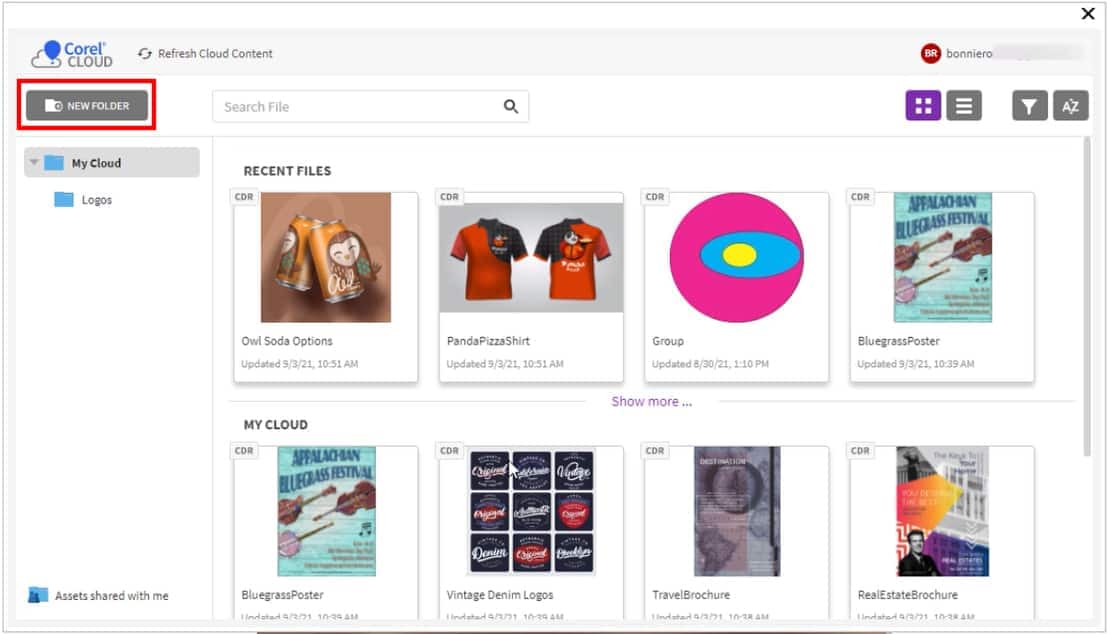Open the Assets shared with me icon
Viewport: 1107px width, 634px height.
click(36, 595)
